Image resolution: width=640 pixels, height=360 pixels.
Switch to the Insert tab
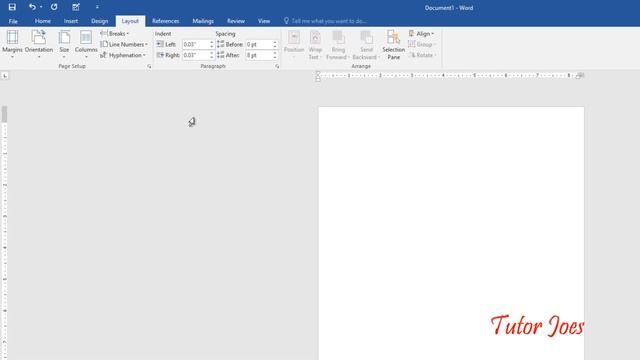coord(71,21)
